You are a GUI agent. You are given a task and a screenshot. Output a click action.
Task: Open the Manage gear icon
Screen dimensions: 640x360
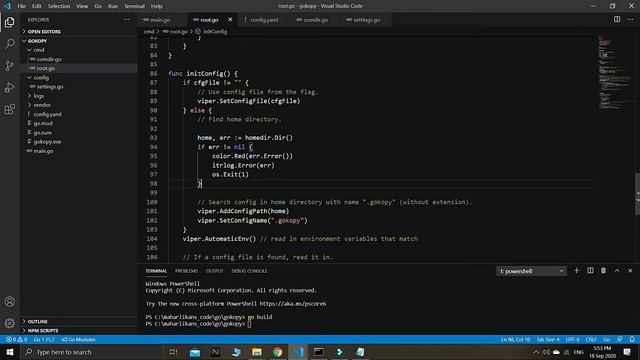9,323
